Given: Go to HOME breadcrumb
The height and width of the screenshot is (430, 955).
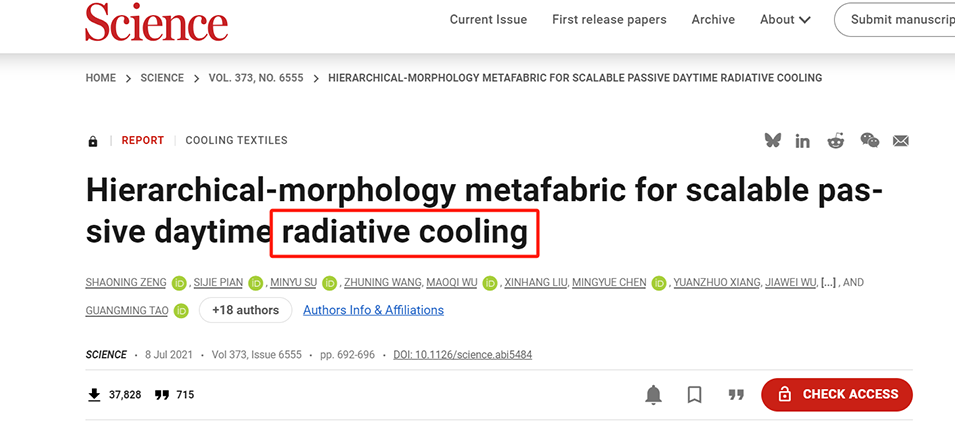Looking at the screenshot, I should 101,78.
